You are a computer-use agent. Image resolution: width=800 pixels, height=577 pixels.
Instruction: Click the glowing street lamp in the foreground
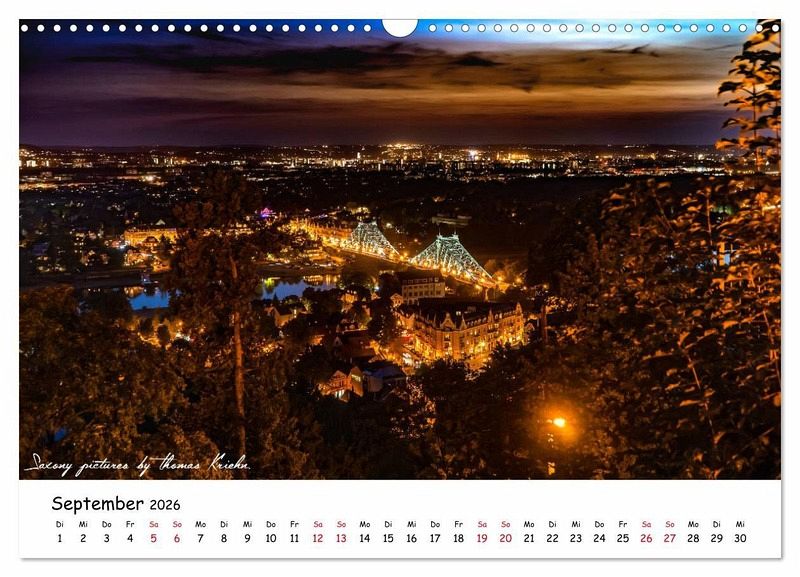pos(559,422)
